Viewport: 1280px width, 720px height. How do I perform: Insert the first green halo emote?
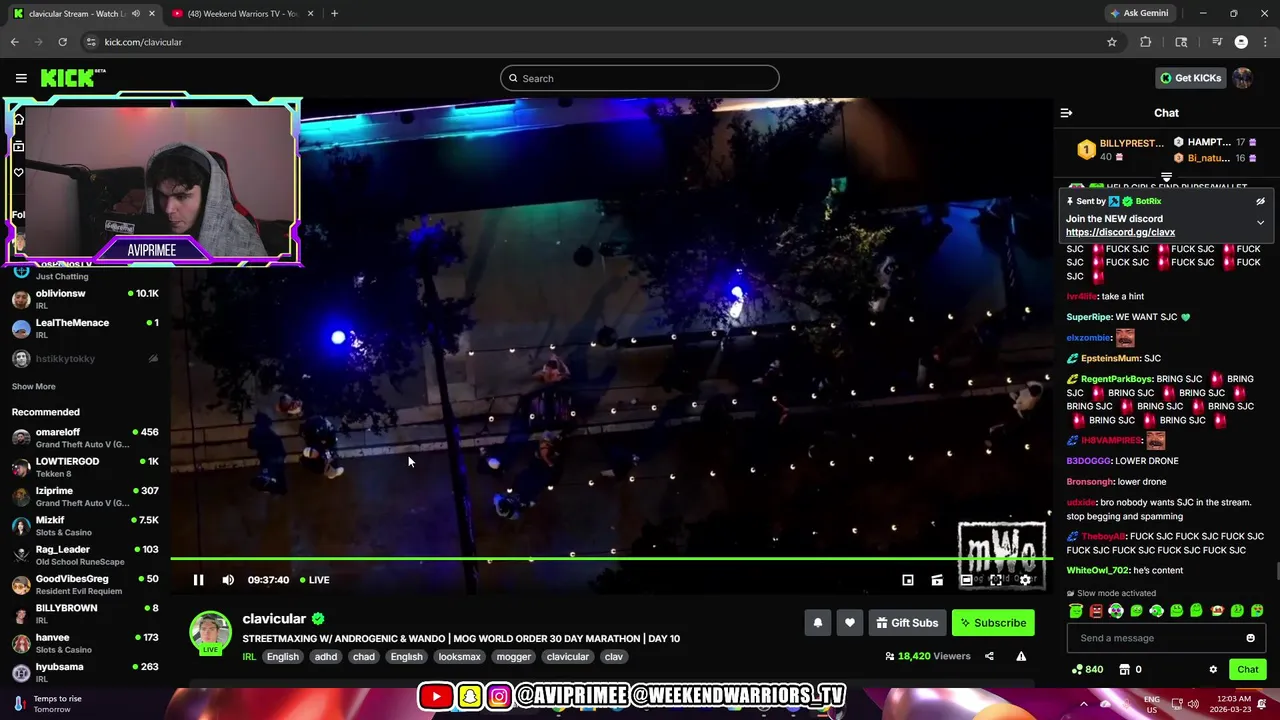pyautogui.click(x=1076, y=611)
